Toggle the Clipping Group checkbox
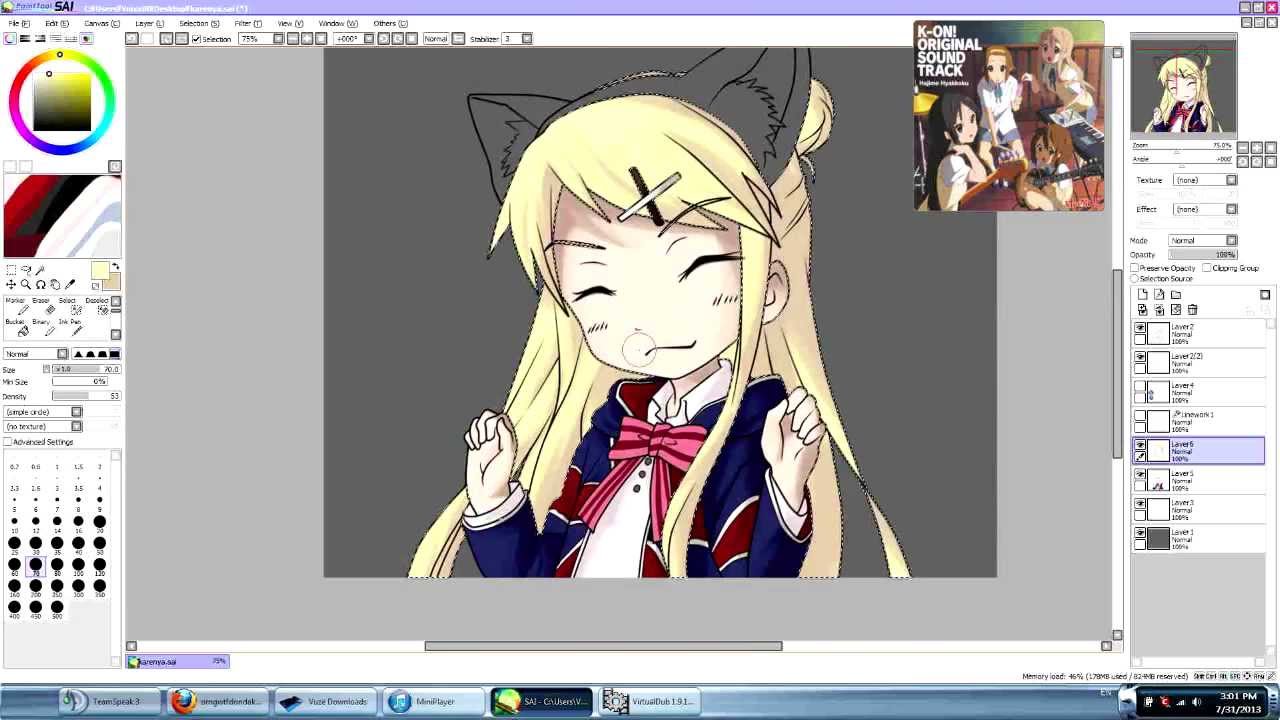The image size is (1280, 720). [x=1208, y=268]
